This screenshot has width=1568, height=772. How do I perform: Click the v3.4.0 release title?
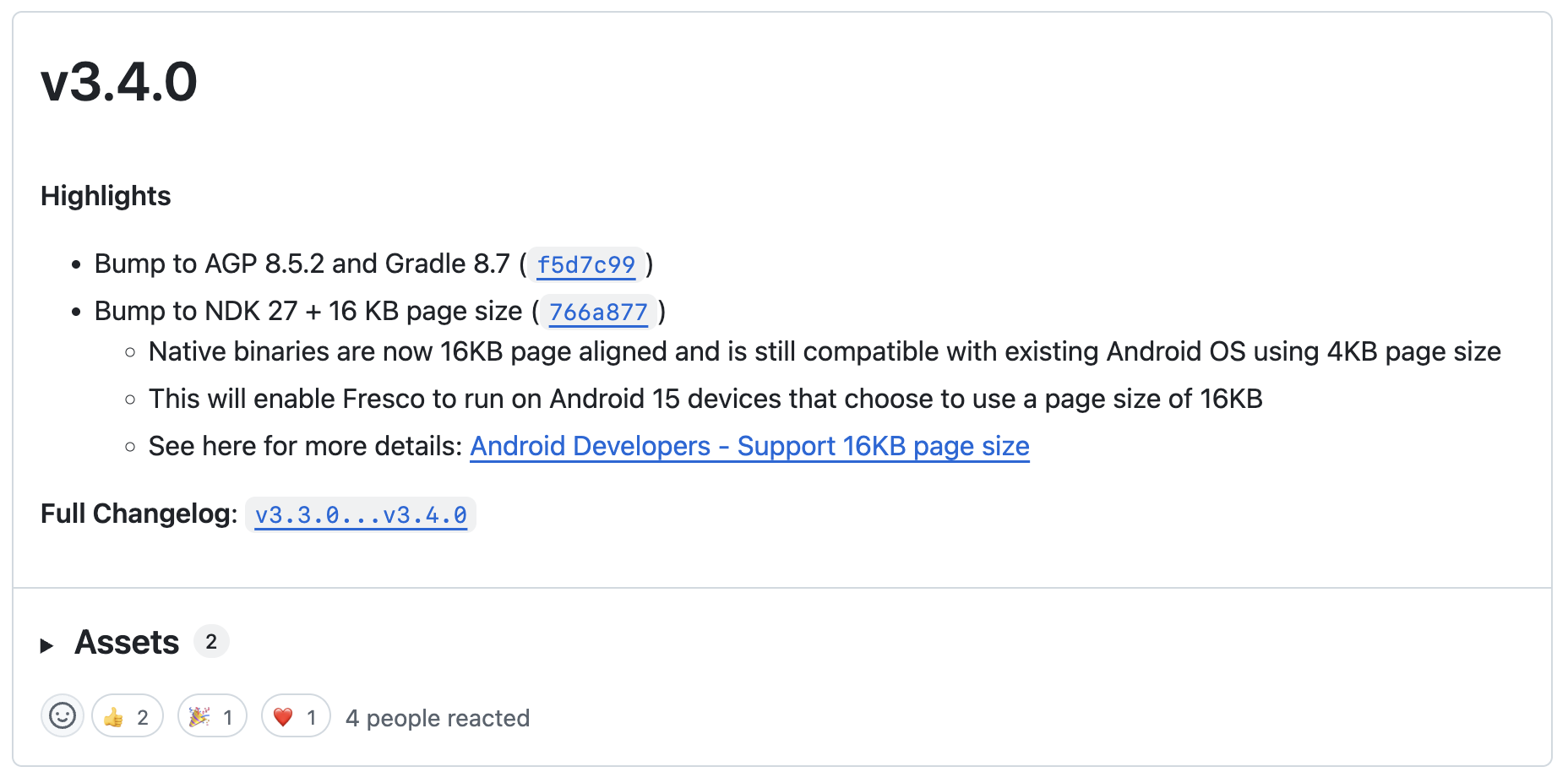(119, 82)
